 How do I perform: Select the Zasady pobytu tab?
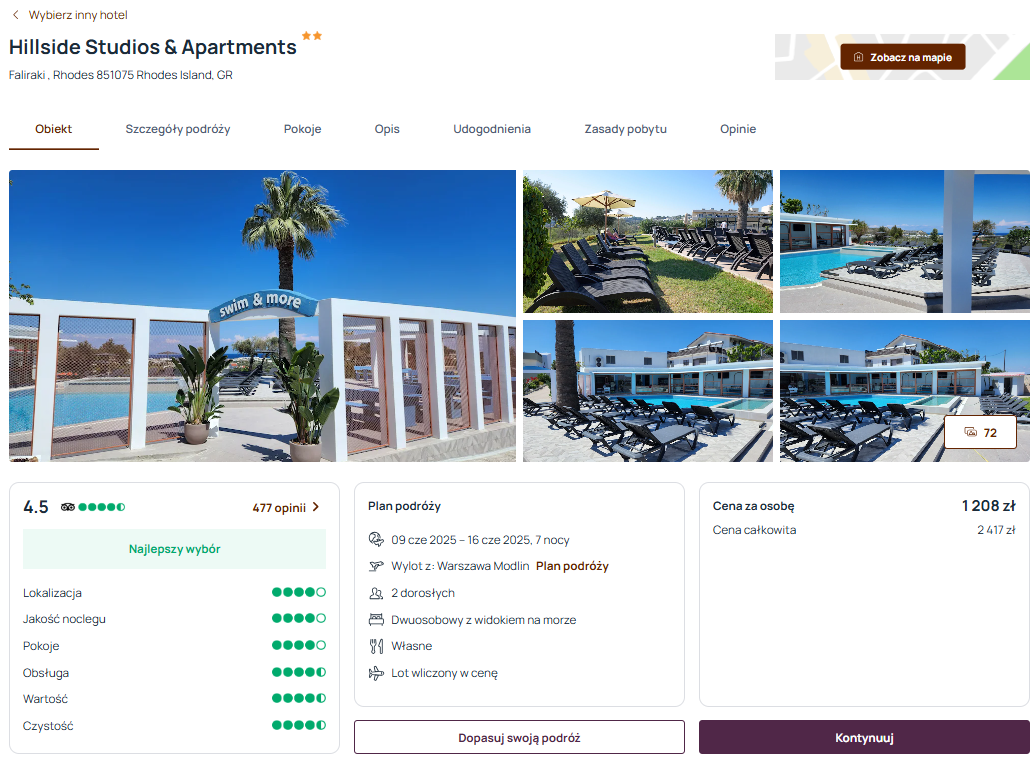pos(625,129)
